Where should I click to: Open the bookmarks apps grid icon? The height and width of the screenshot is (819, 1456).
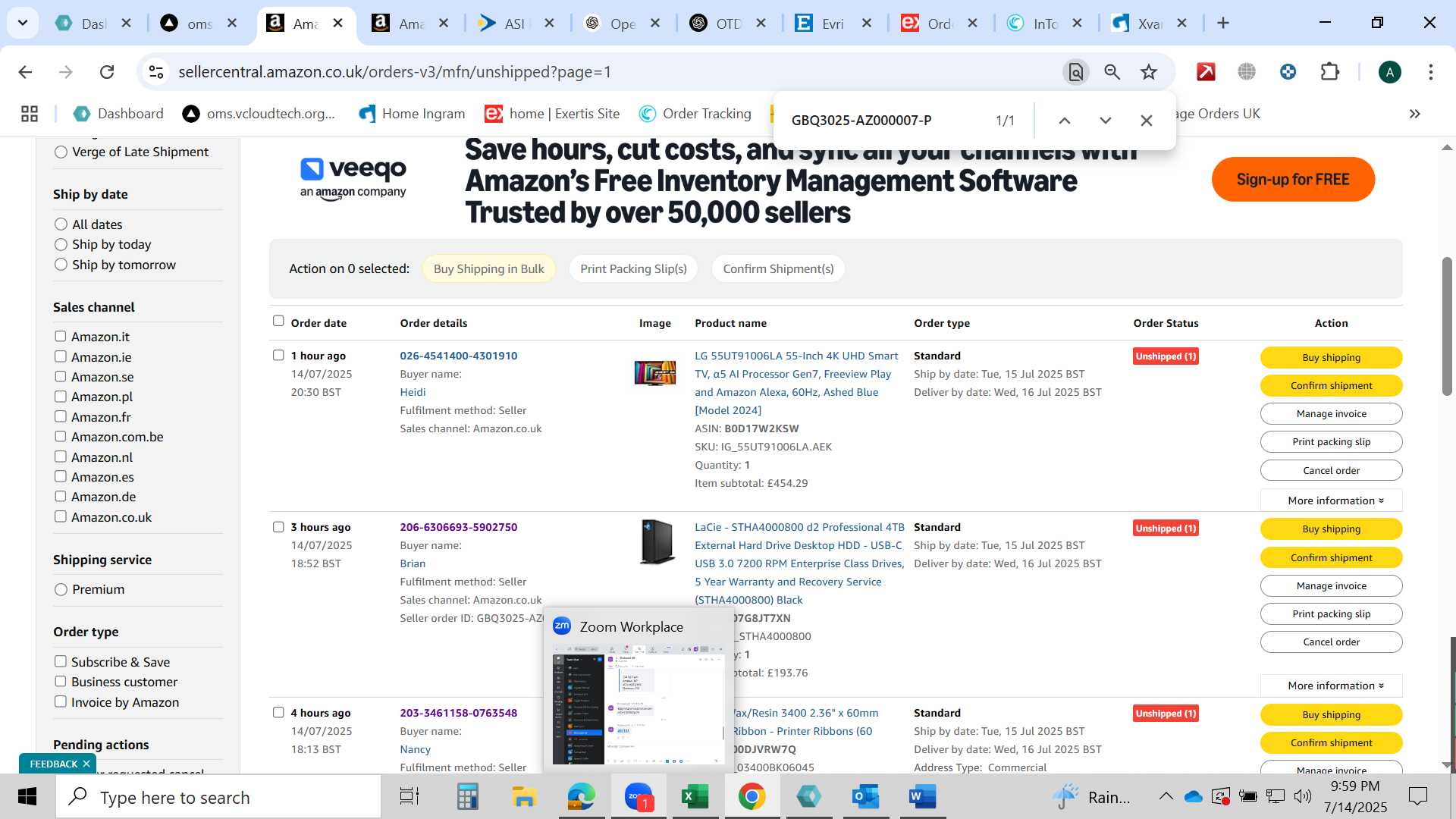30,114
